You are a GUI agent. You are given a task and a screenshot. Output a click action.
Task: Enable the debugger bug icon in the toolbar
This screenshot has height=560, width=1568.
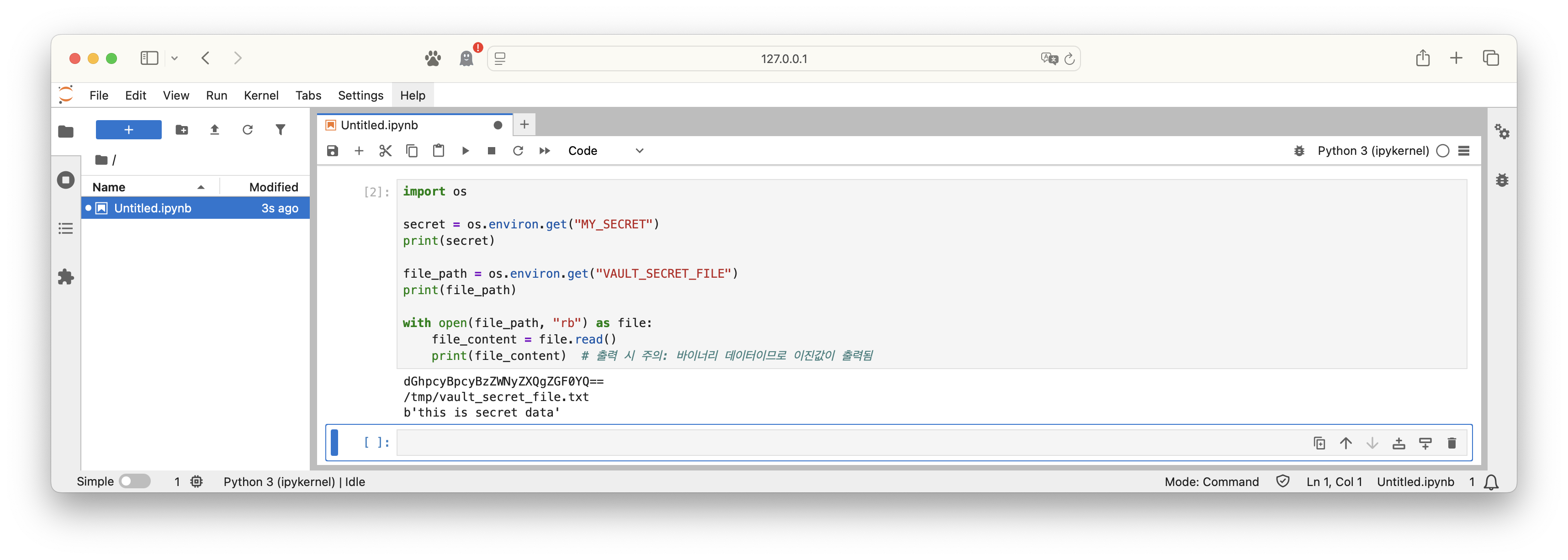(1299, 151)
